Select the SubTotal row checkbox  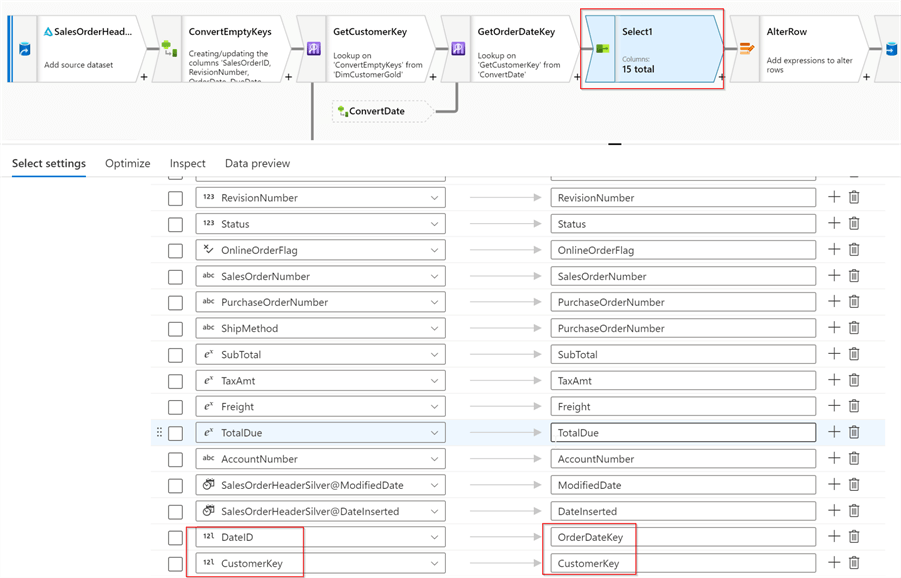click(175, 355)
